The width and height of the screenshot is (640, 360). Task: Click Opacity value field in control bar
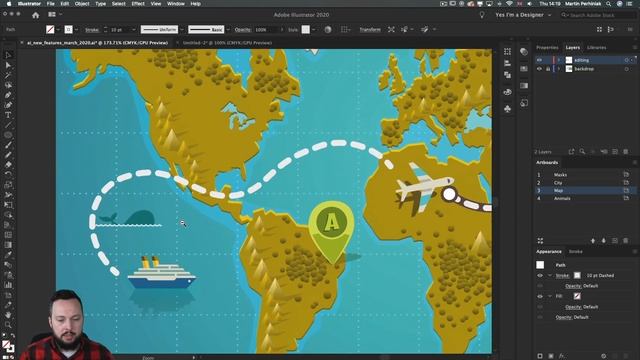[266, 30]
